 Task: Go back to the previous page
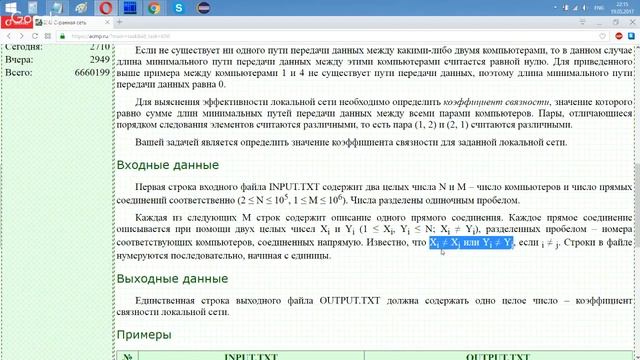click(9, 36)
